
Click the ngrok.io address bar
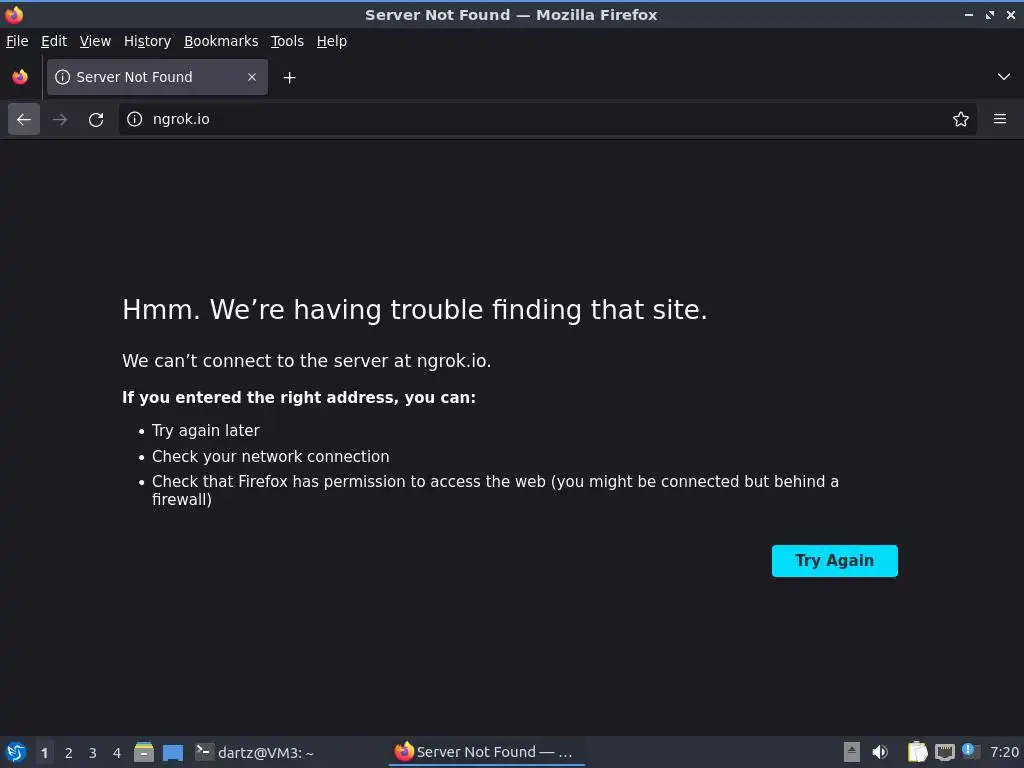pyautogui.click(x=547, y=119)
